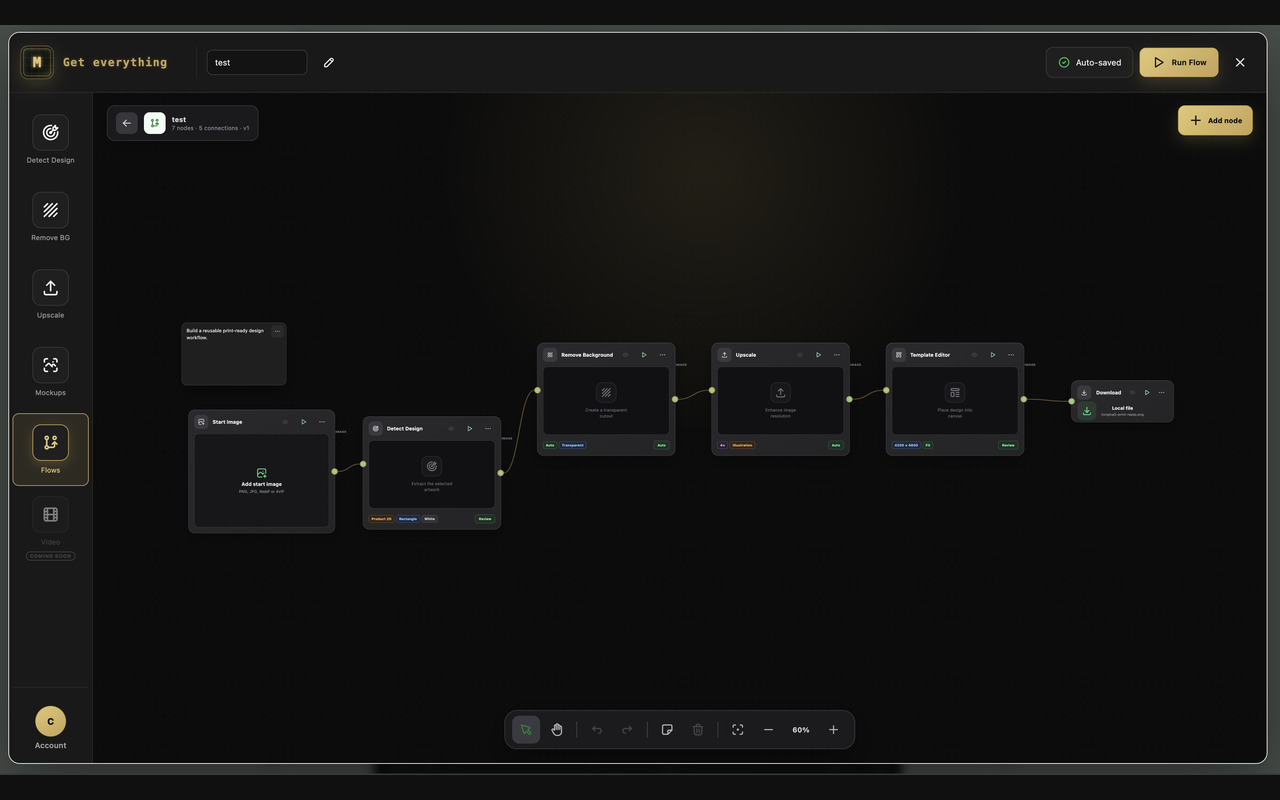This screenshot has height=800, width=1280.
Task: Run the Start Image node
Action: click(x=304, y=422)
